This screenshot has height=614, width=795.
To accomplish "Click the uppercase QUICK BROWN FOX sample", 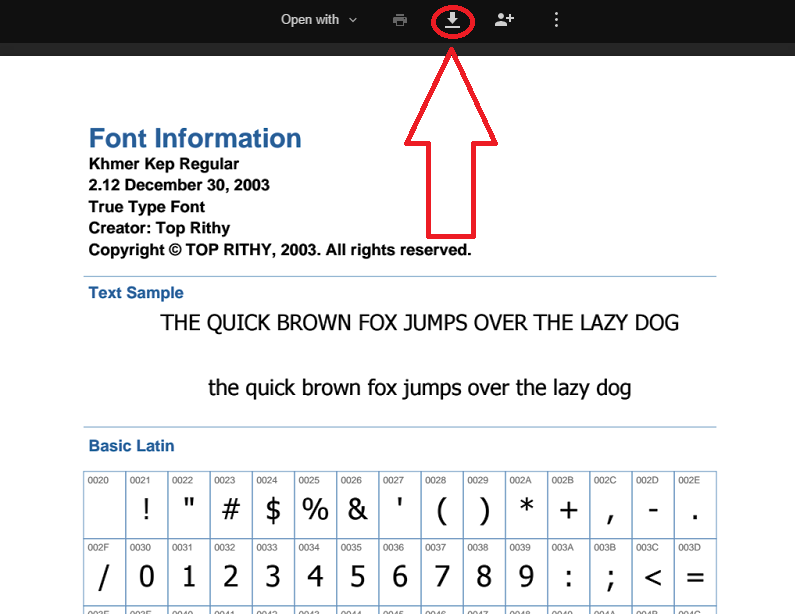I will (x=420, y=323).
